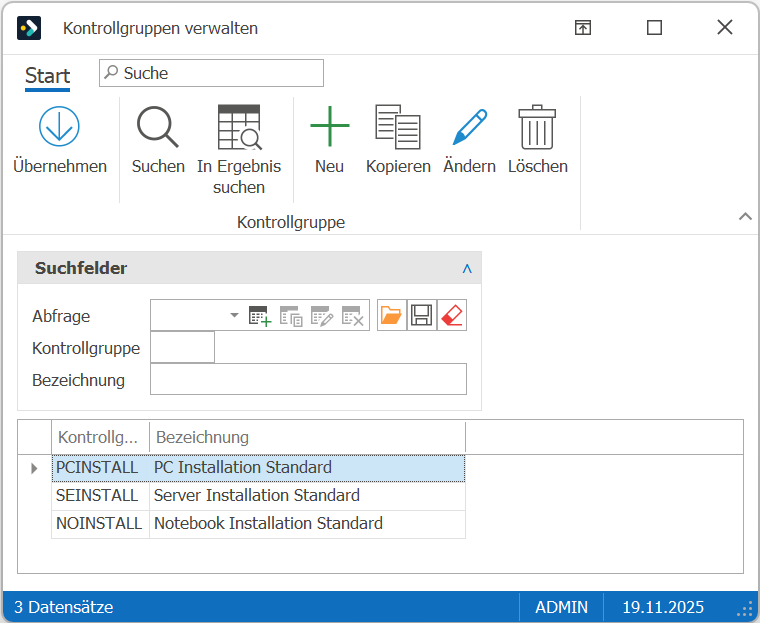
Task: Click the application logo in title bar
Action: point(29,28)
